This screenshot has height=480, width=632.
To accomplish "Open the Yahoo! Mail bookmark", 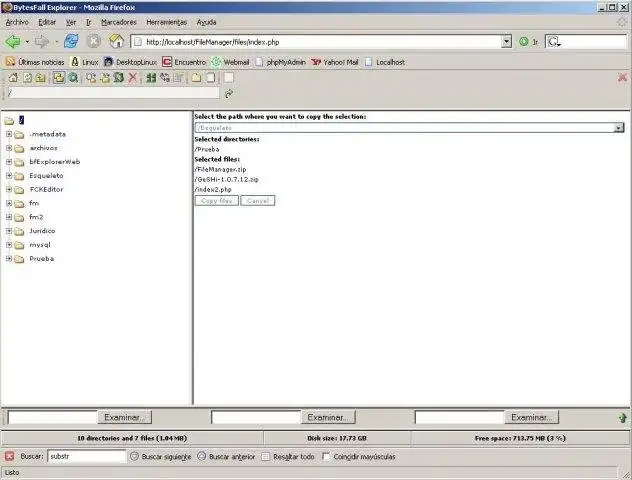I will coord(335,62).
